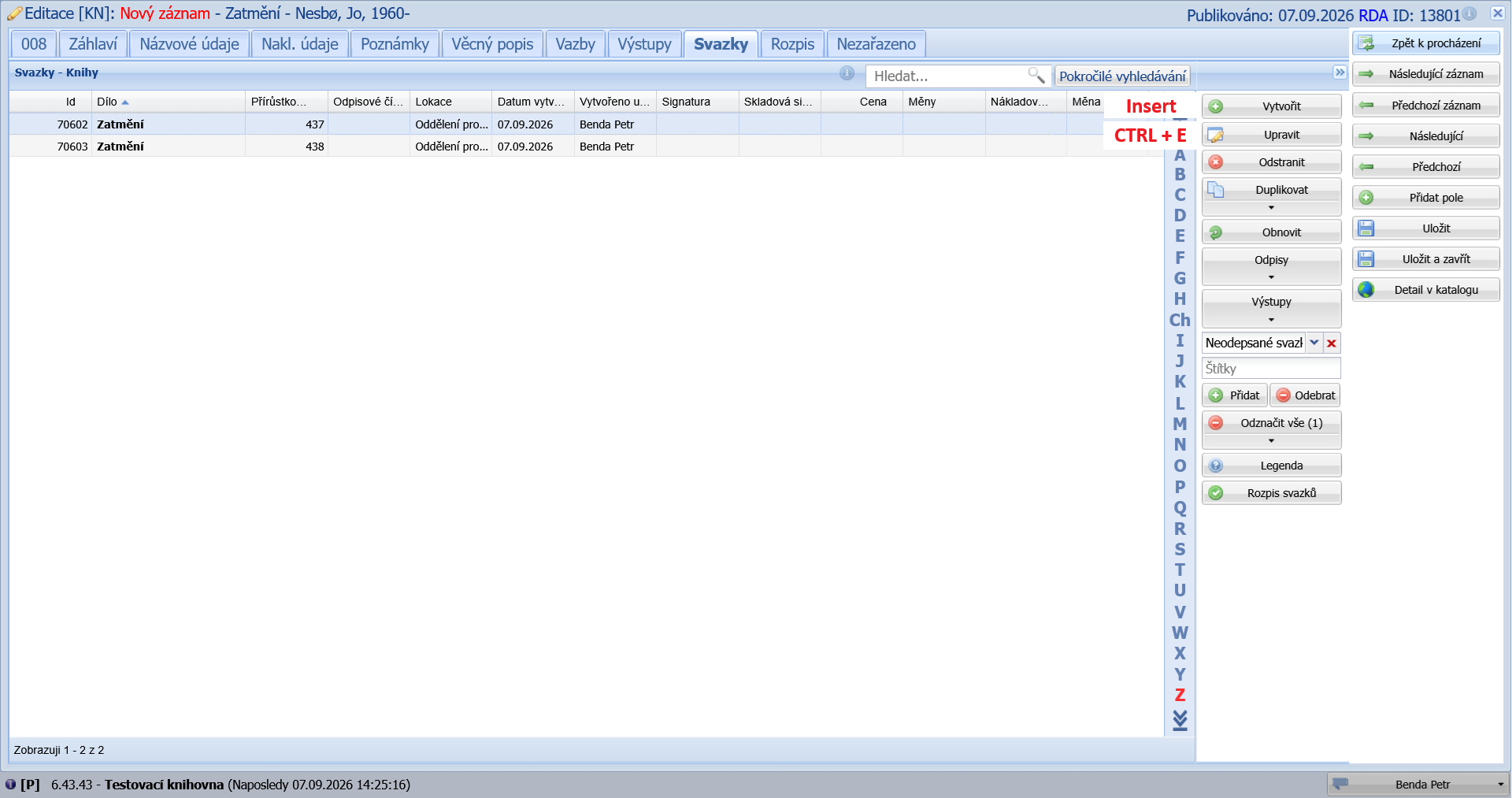Select row with Id 70603
This screenshot has width=1512, height=798.
[x=586, y=147]
